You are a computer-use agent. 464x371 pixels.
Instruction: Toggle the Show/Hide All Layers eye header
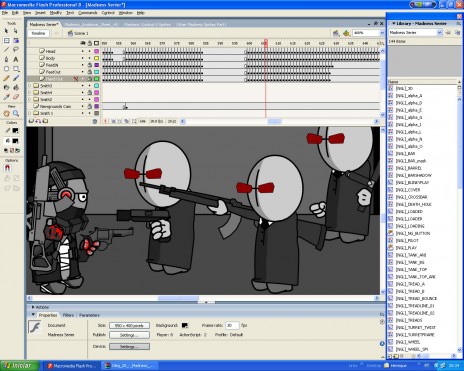83,43
